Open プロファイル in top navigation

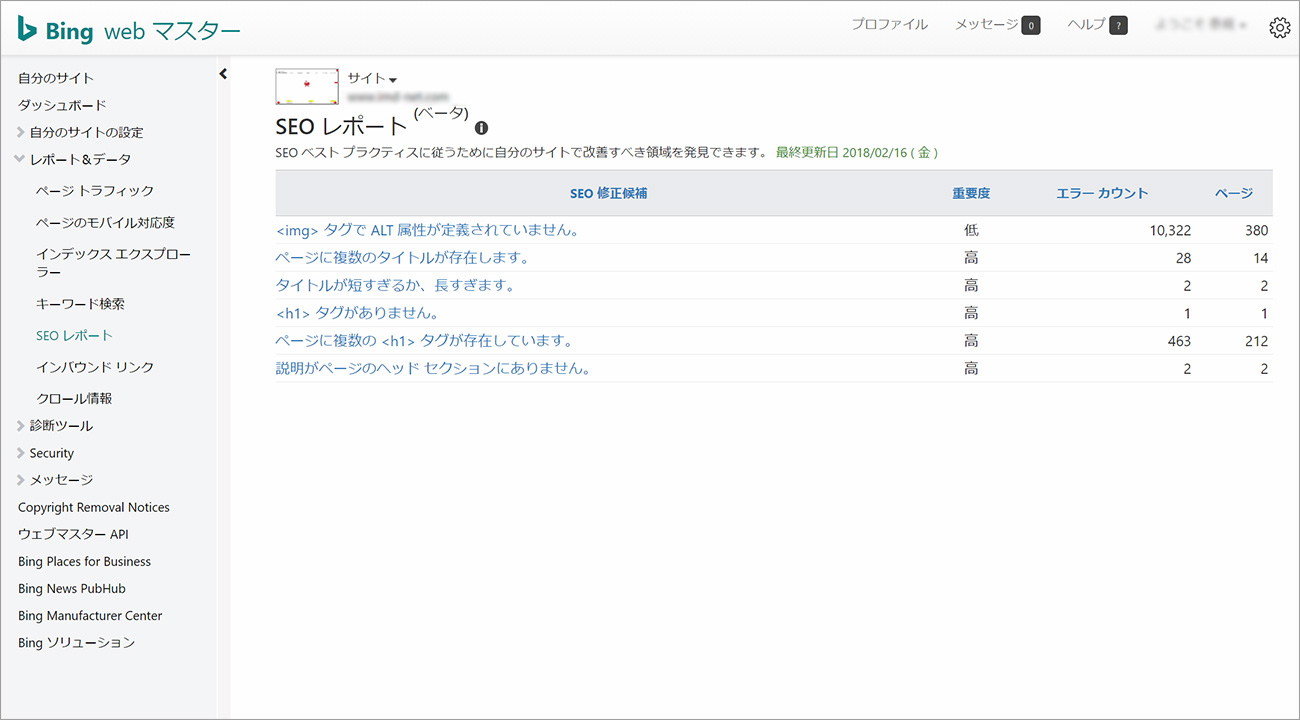pyautogui.click(x=889, y=25)
